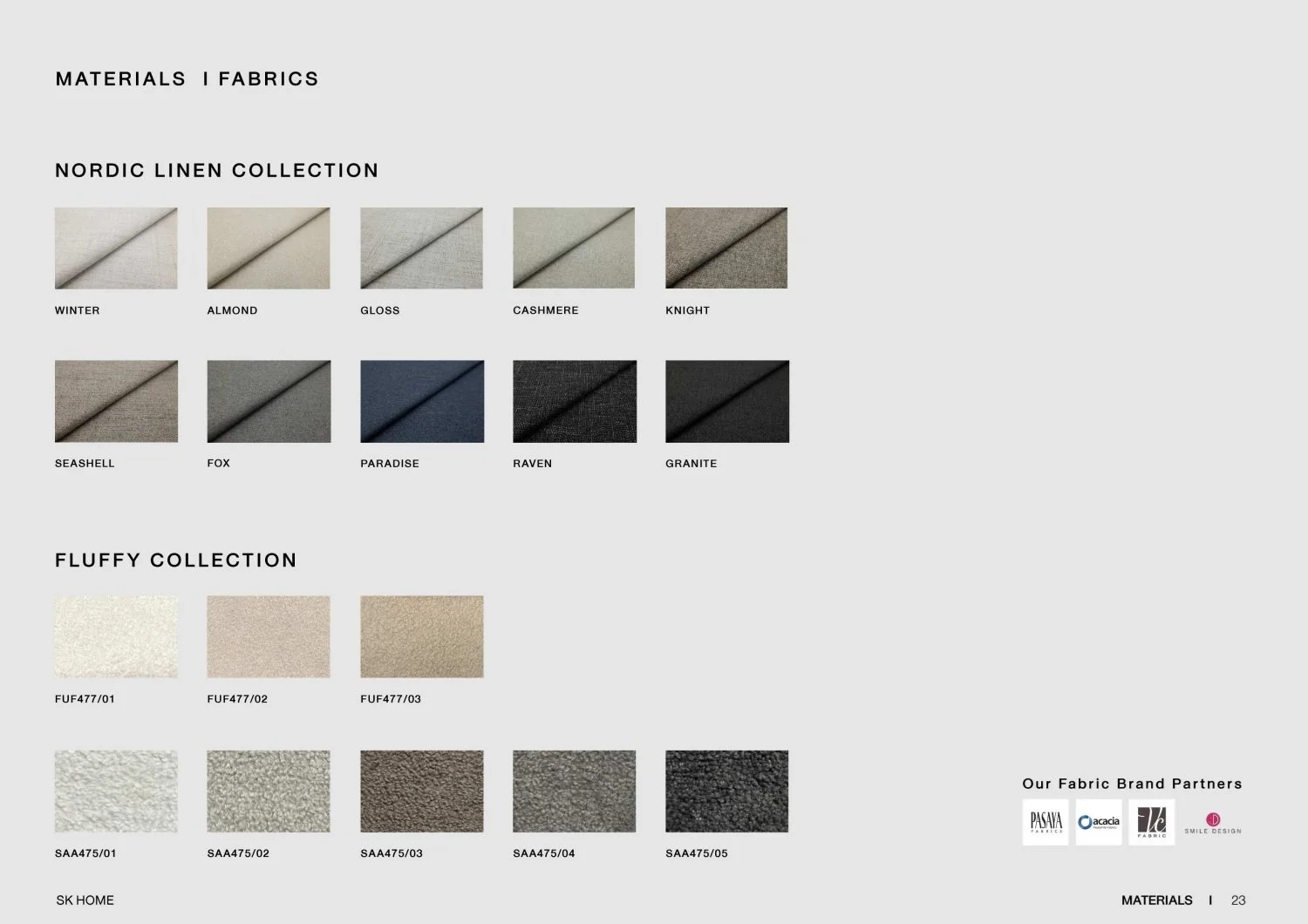1308x924 pixels.
Task: Click the WINTER swatch label
Action: [78, 310]
